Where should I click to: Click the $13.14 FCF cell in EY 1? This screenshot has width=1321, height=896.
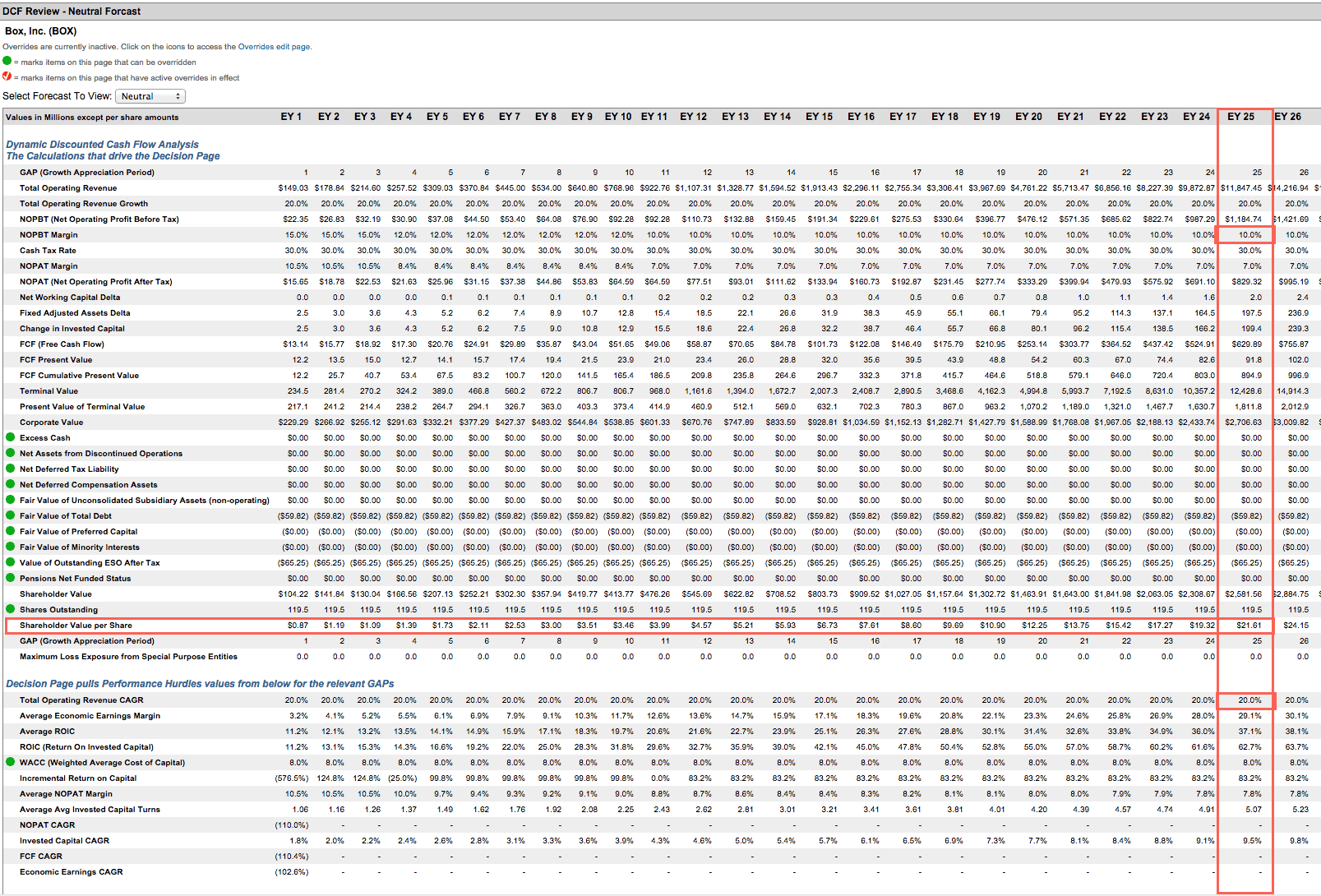tap(296, 344)
